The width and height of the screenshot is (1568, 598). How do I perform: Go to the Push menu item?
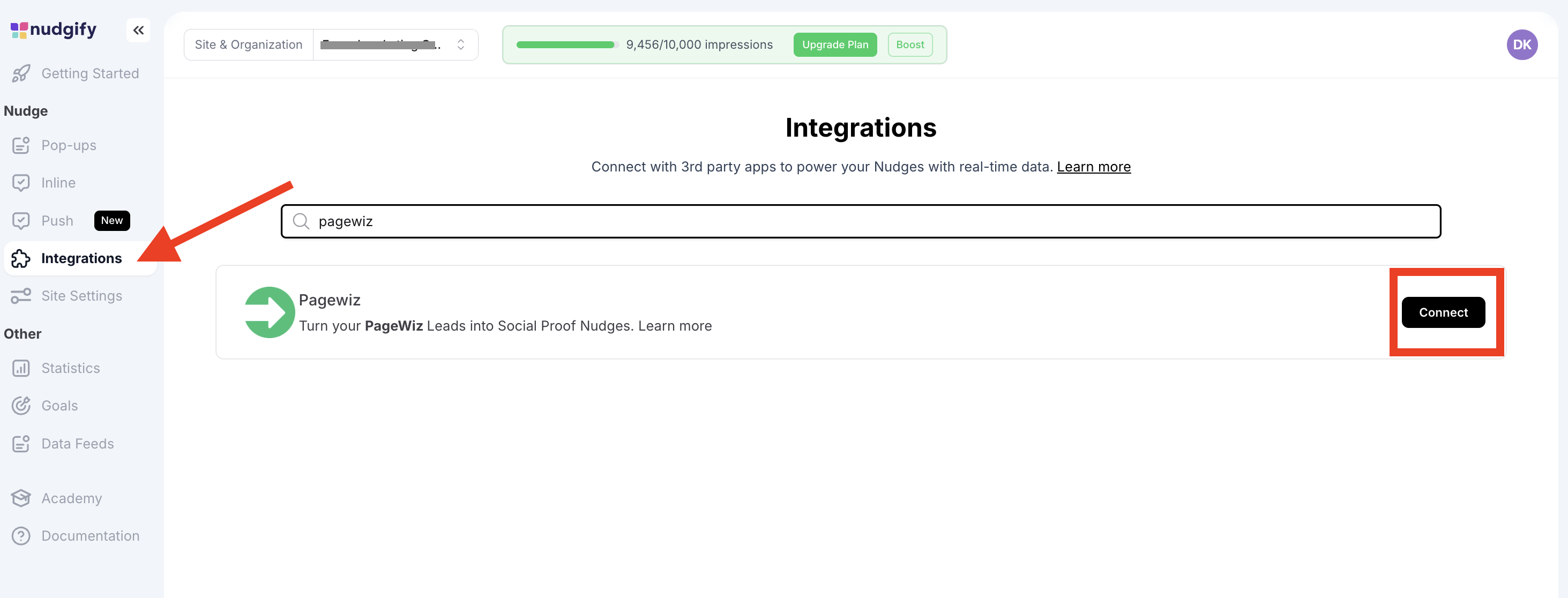tap(57, 221)
